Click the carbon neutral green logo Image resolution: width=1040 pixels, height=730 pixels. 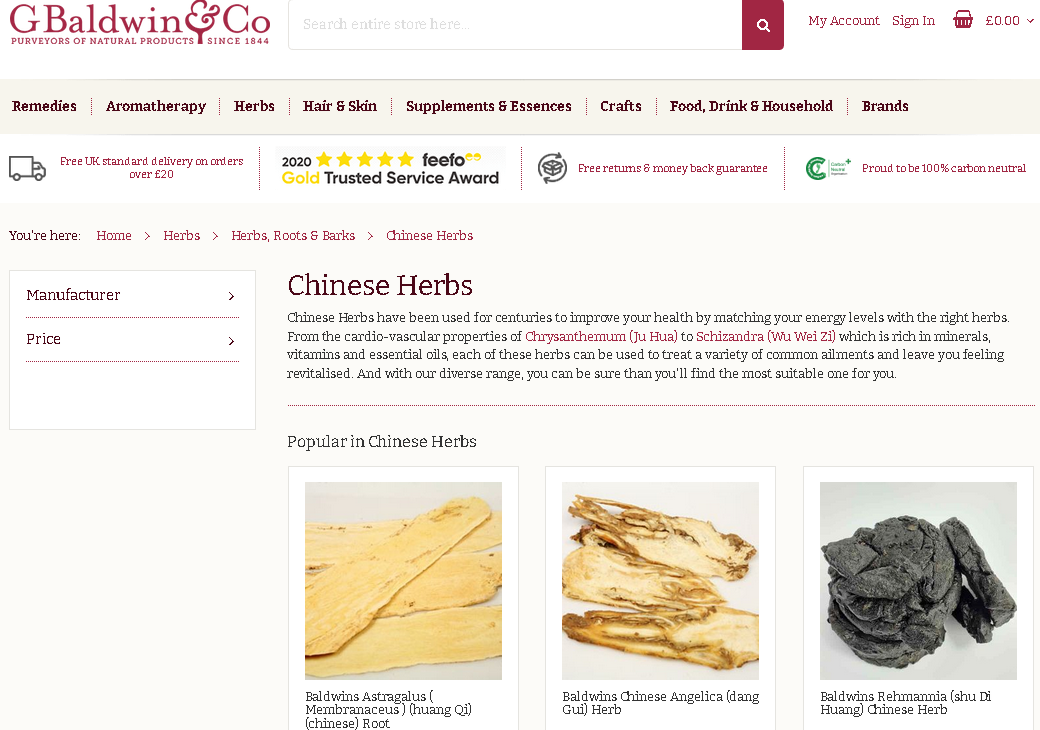pos(828,168)
